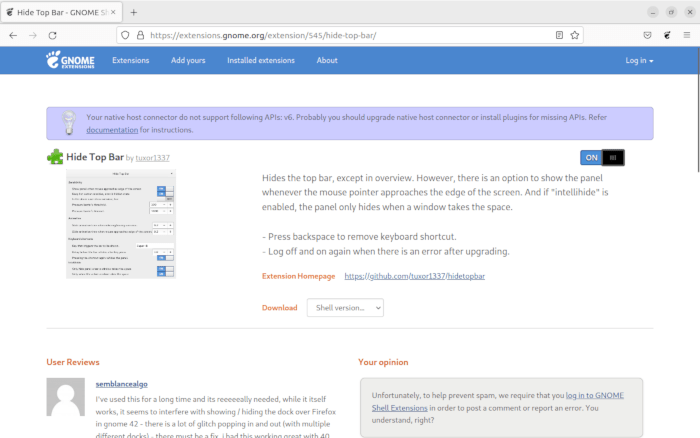This screenshot has width=700, height=438.
Task: Close the Hide Top Bar tab
Action: click(x=113, y=12)
